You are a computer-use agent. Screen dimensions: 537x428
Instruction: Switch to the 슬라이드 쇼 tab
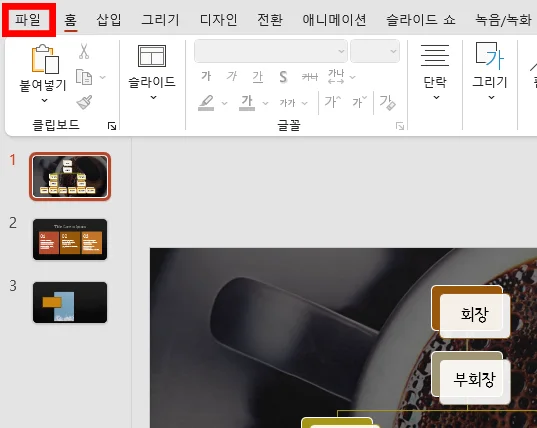(421, 20)
